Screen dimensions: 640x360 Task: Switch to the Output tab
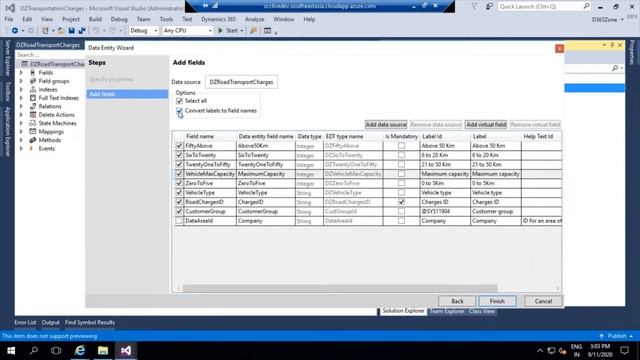tap(50, 322)
